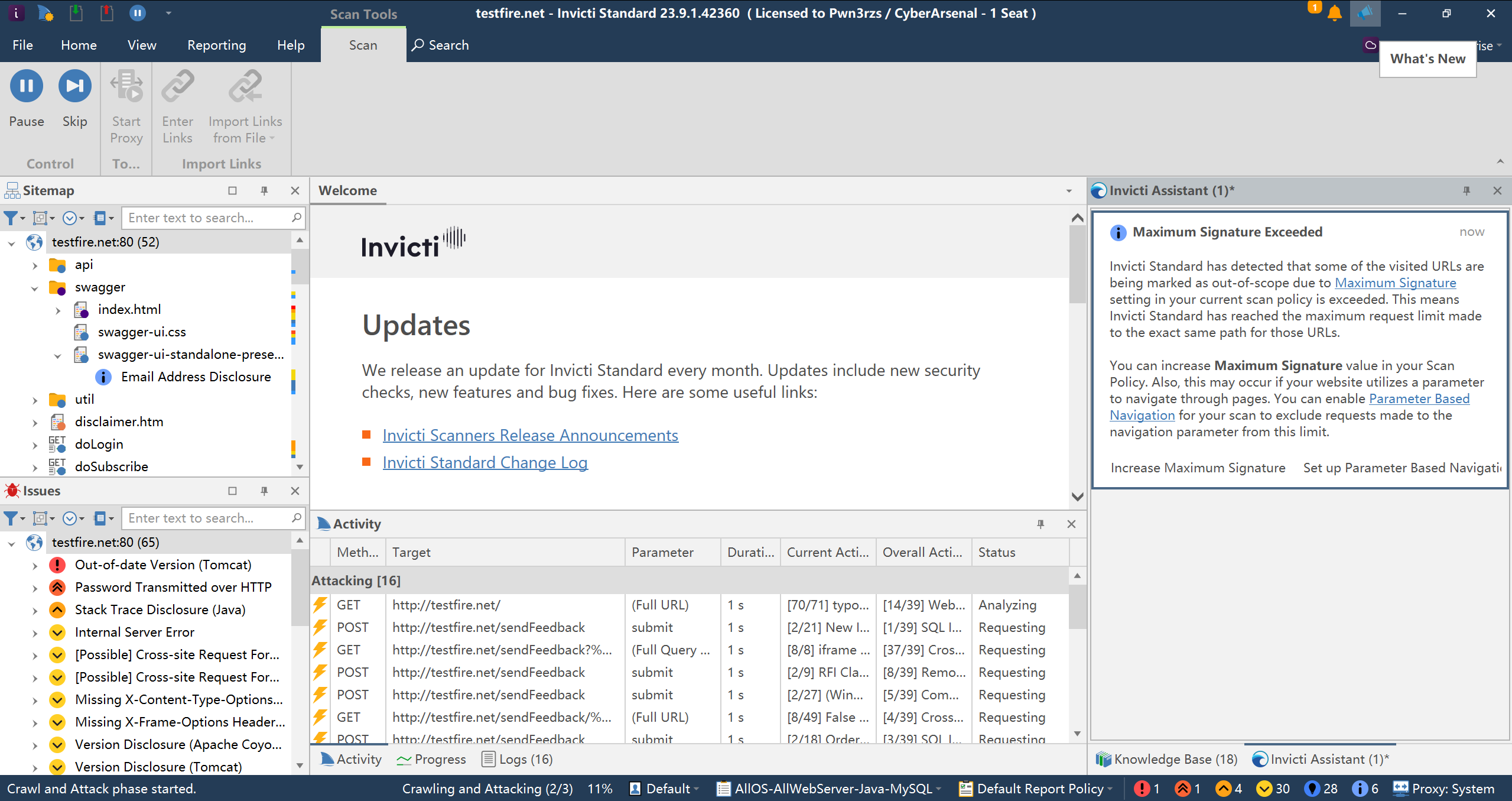The height and width of the screenshot is (801, 1512).
Task: Open AllOS-AllWebServer-Java-MySQL dropdown
Action: coord(828,789)
